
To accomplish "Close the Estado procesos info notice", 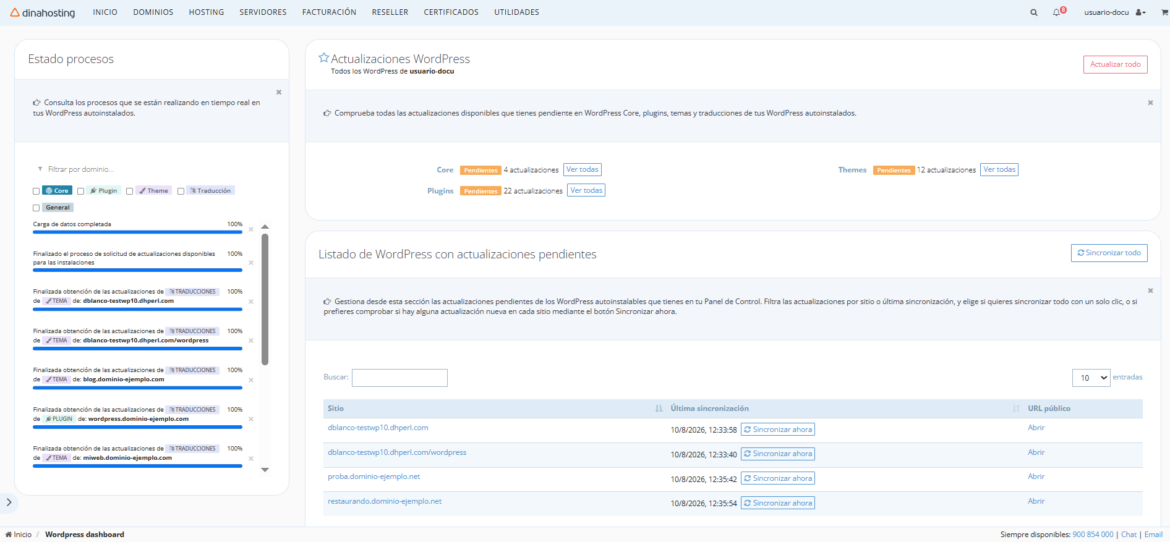I will (x=279, y=92).
